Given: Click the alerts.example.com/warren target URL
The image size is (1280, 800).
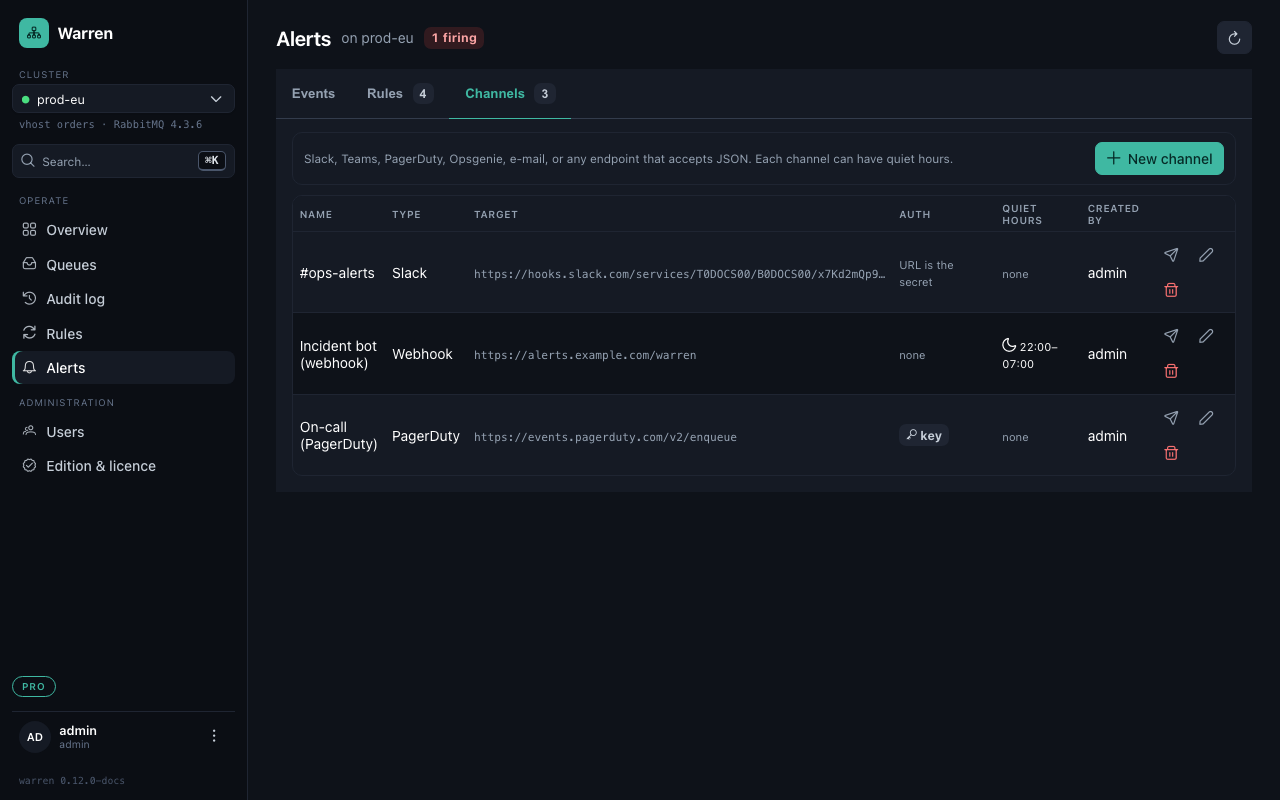Looking at the screenshot, I should click(585, 355).
